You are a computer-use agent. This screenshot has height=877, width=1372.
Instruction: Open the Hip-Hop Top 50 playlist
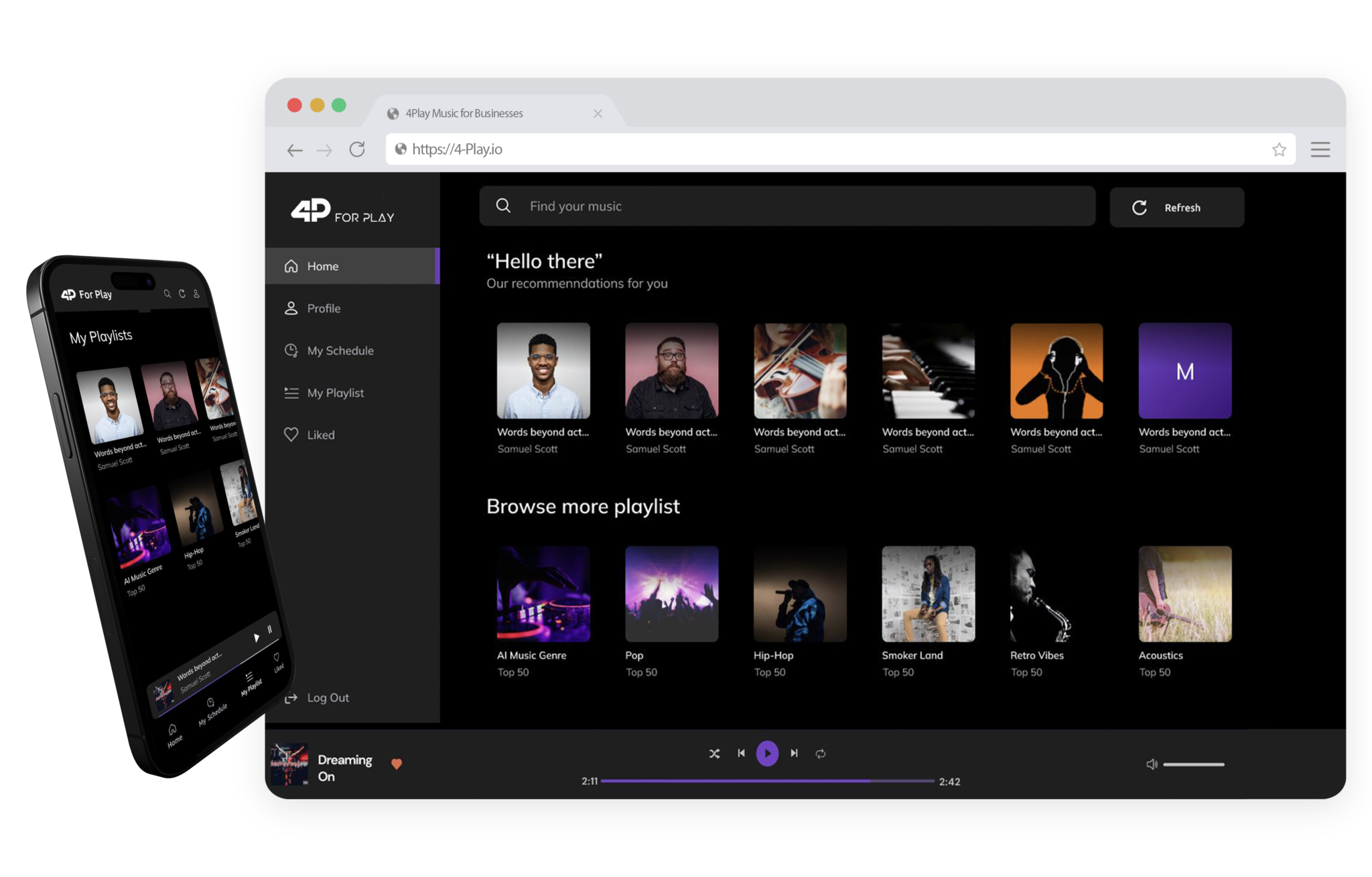click(x=800, y=594)
